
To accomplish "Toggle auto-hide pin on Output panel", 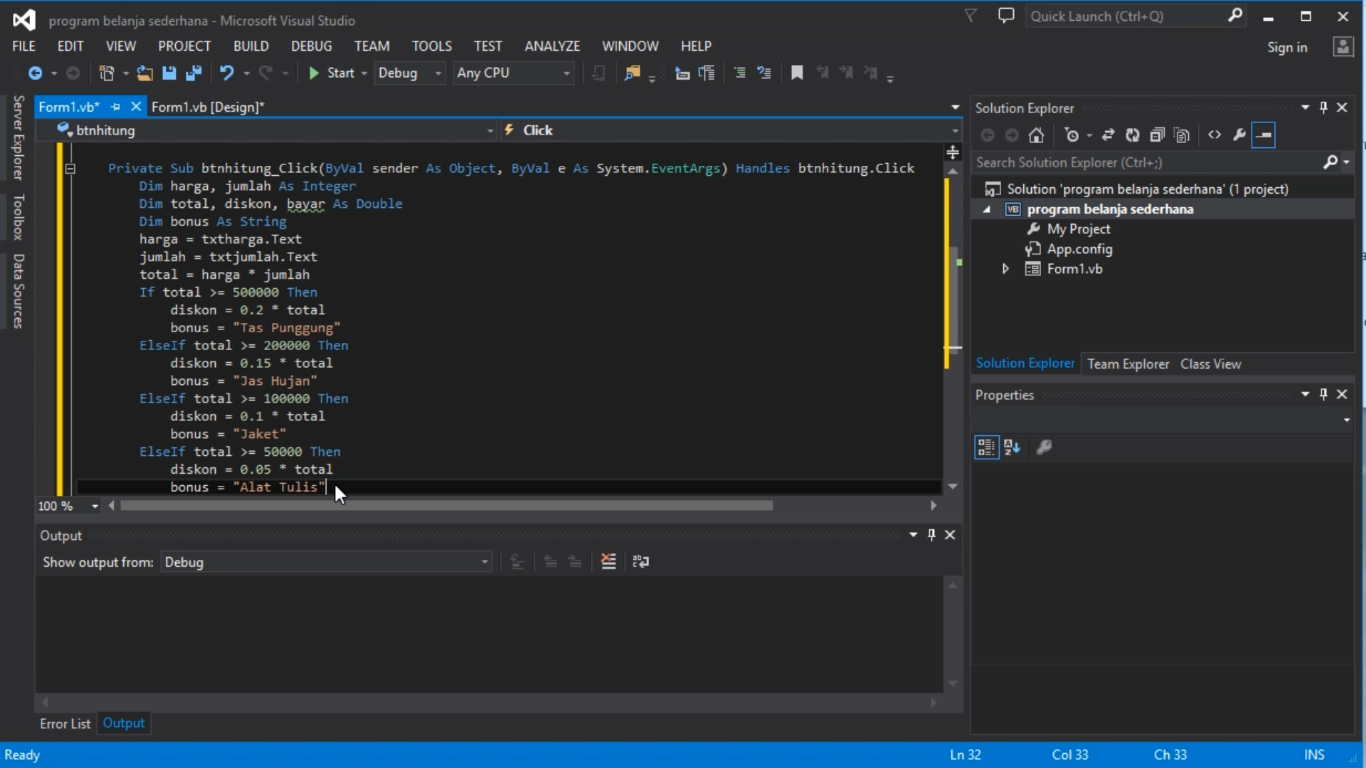I will point(931,535).
